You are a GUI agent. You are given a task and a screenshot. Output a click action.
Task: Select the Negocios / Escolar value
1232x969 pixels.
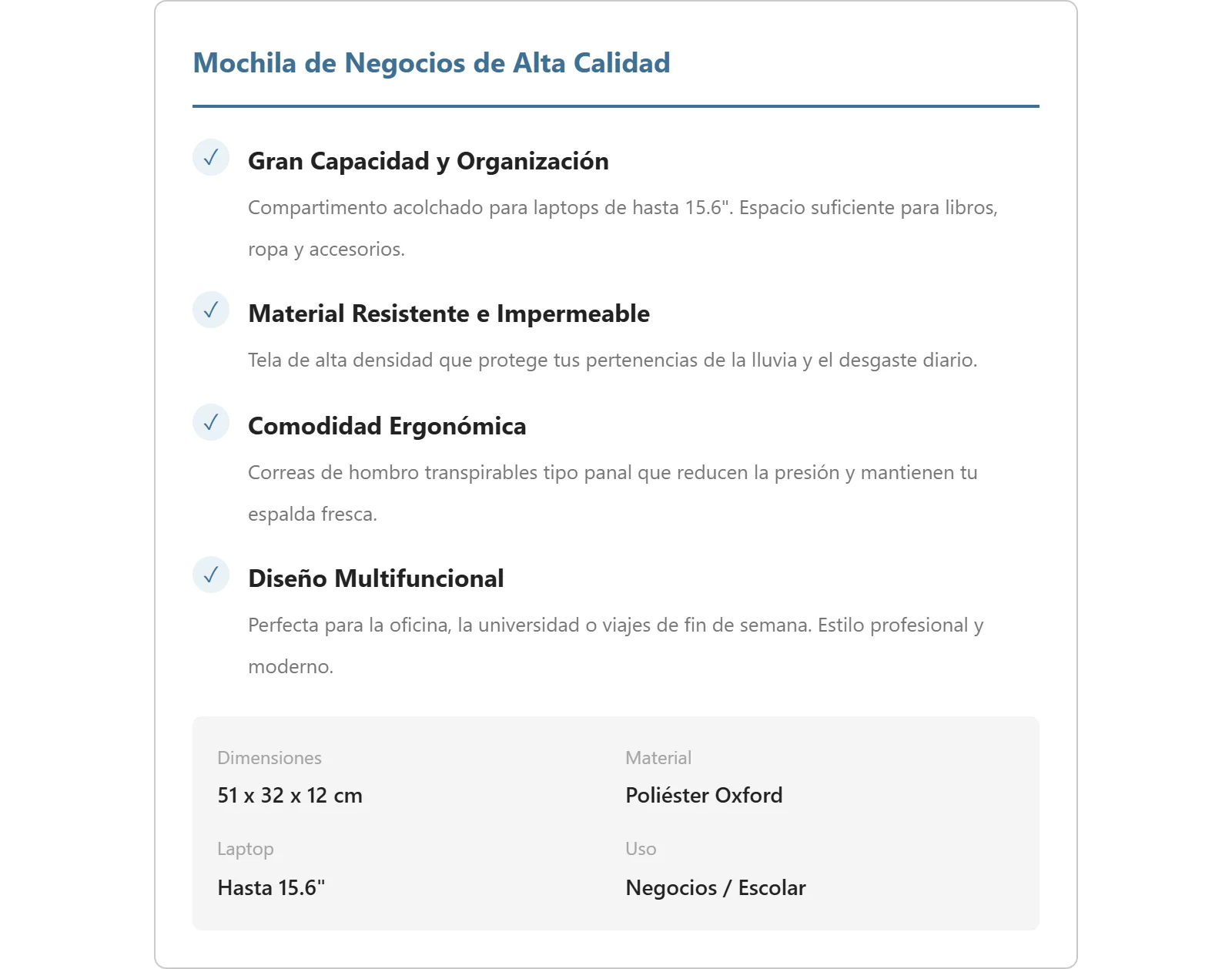(x=715, y=888)
